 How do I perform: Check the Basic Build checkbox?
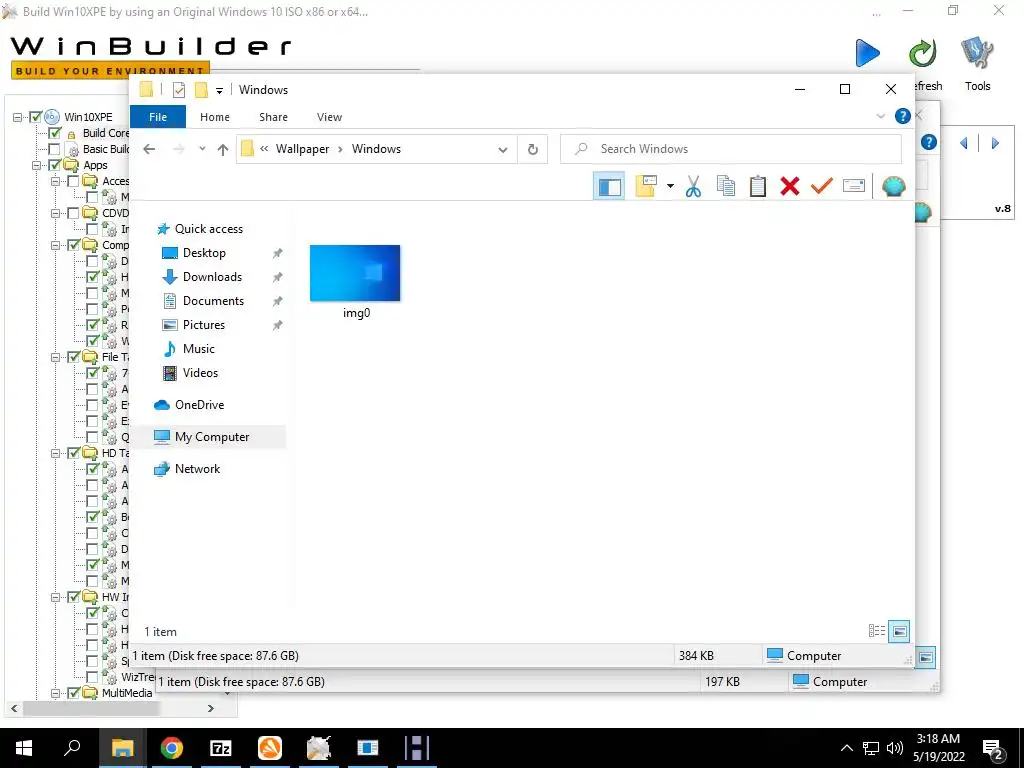55,149
